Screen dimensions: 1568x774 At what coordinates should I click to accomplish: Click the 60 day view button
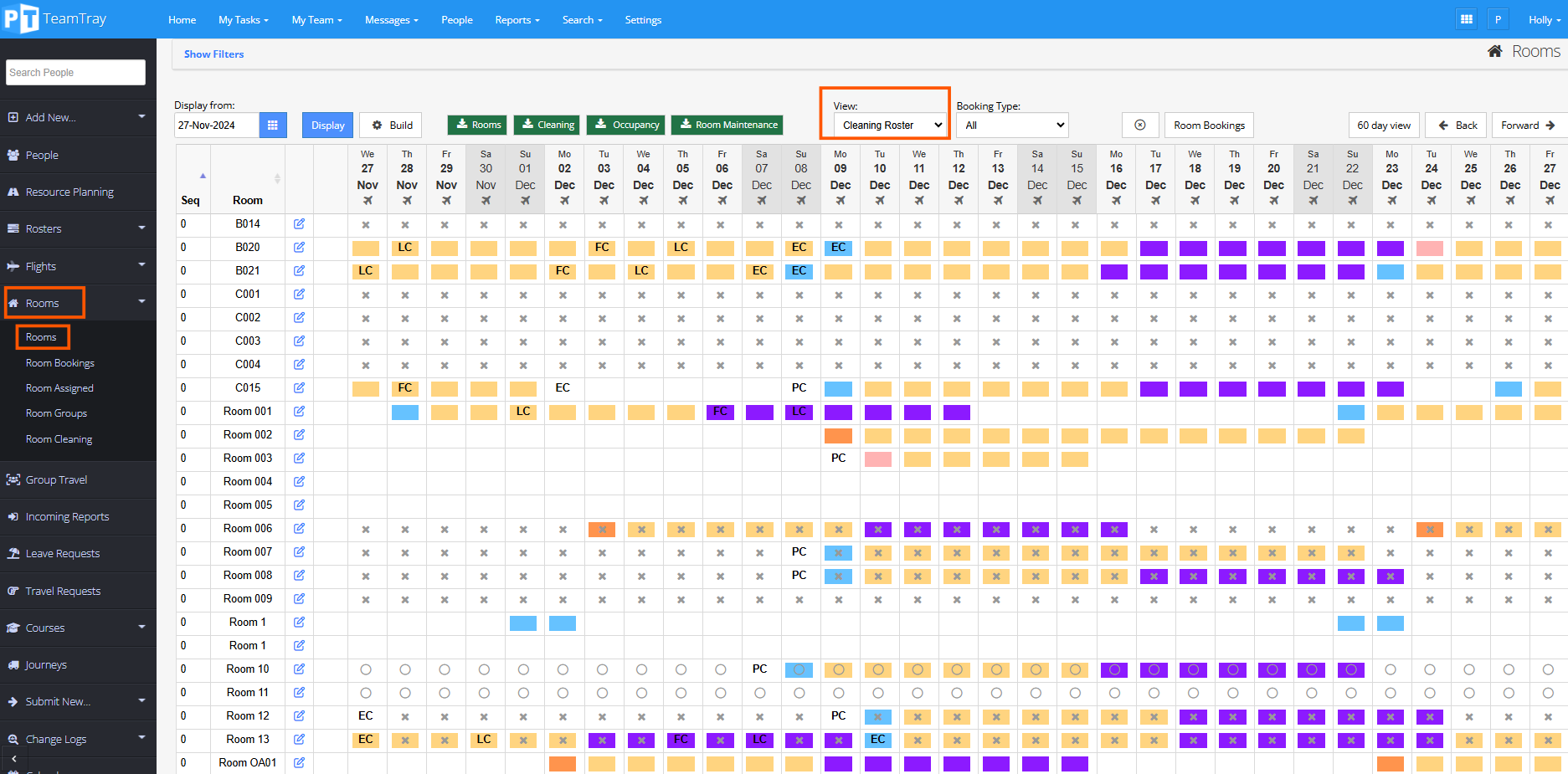(x=1383, y=126)
